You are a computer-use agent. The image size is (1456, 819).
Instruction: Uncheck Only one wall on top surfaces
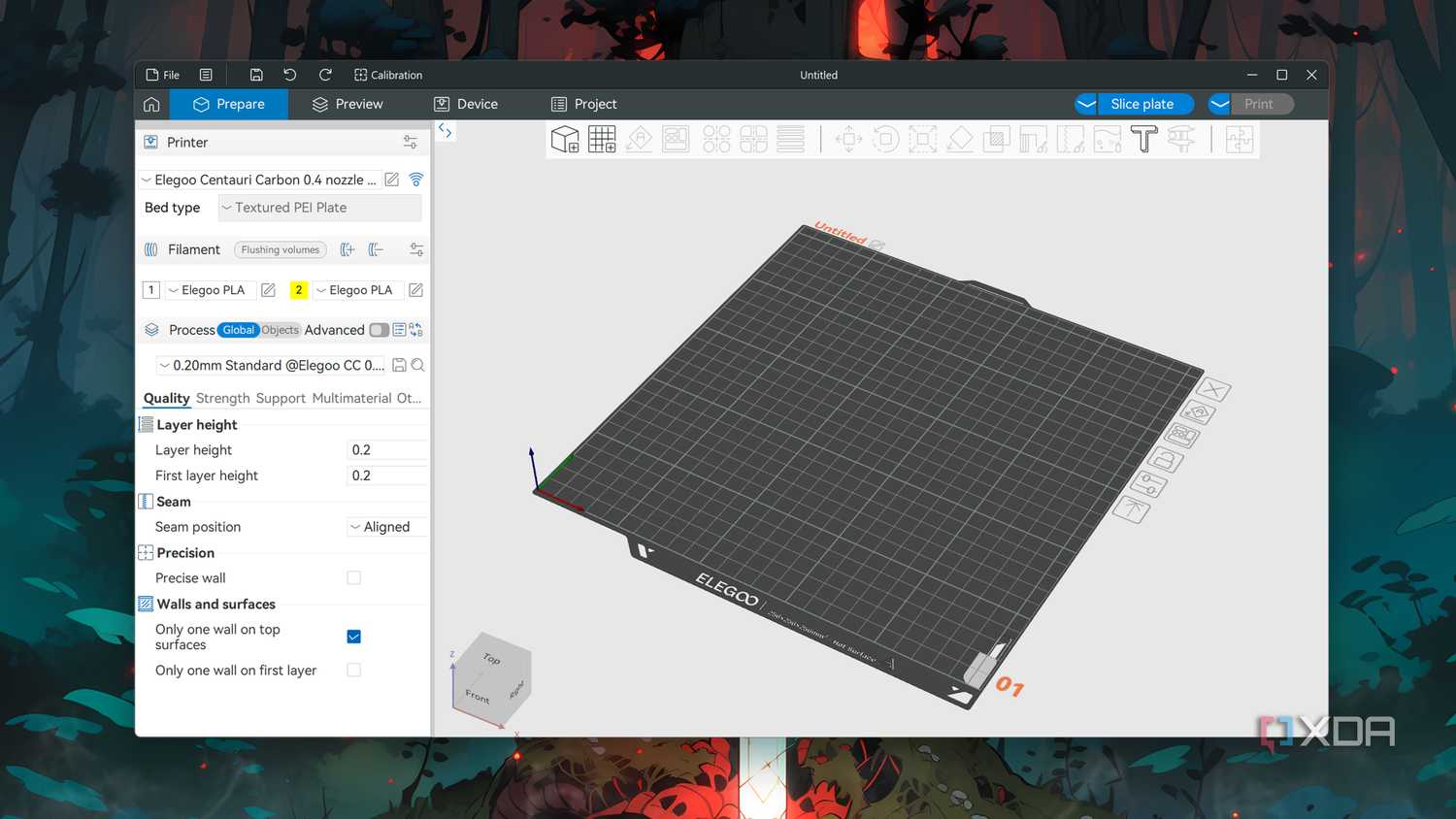(354, 637)
